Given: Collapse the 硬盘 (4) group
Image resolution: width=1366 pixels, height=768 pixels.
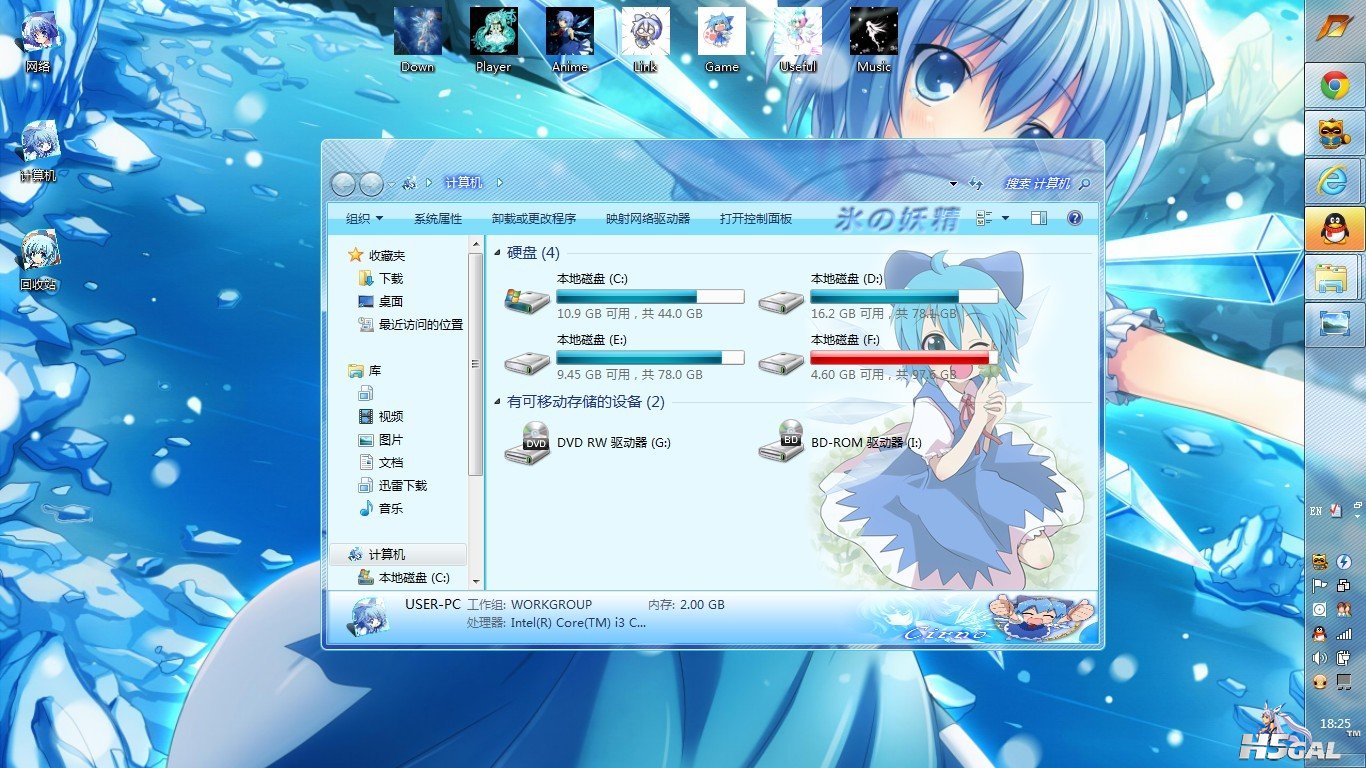Looking at the screenshot, I should coord(498,253).
